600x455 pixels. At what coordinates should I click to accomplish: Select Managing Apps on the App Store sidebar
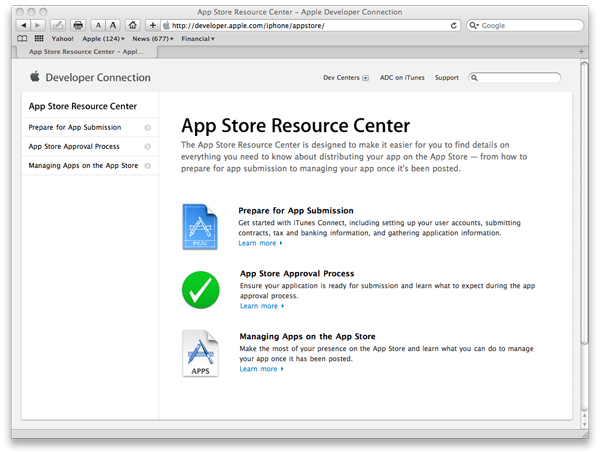click(90, 166)
